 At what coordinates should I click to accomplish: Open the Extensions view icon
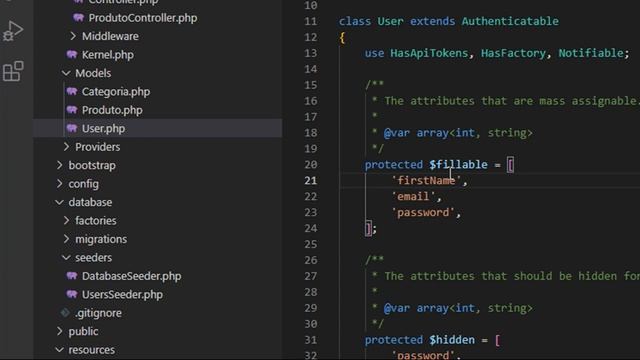[13, 71]
